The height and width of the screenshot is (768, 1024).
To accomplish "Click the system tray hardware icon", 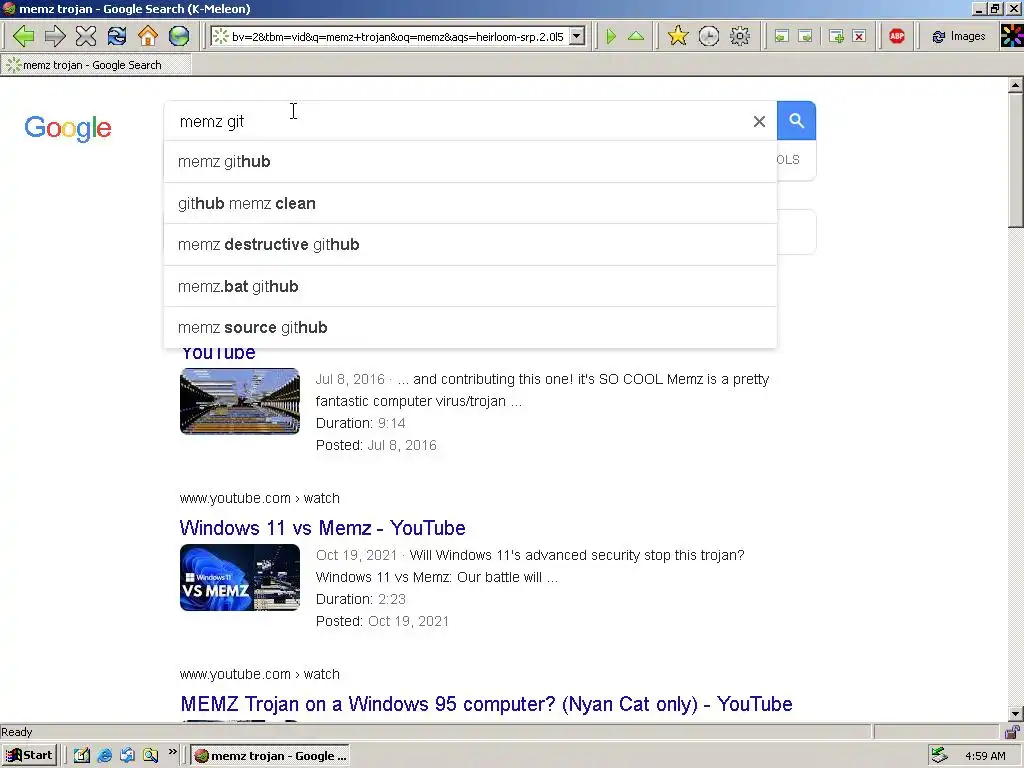I will [x=940, y=756].
